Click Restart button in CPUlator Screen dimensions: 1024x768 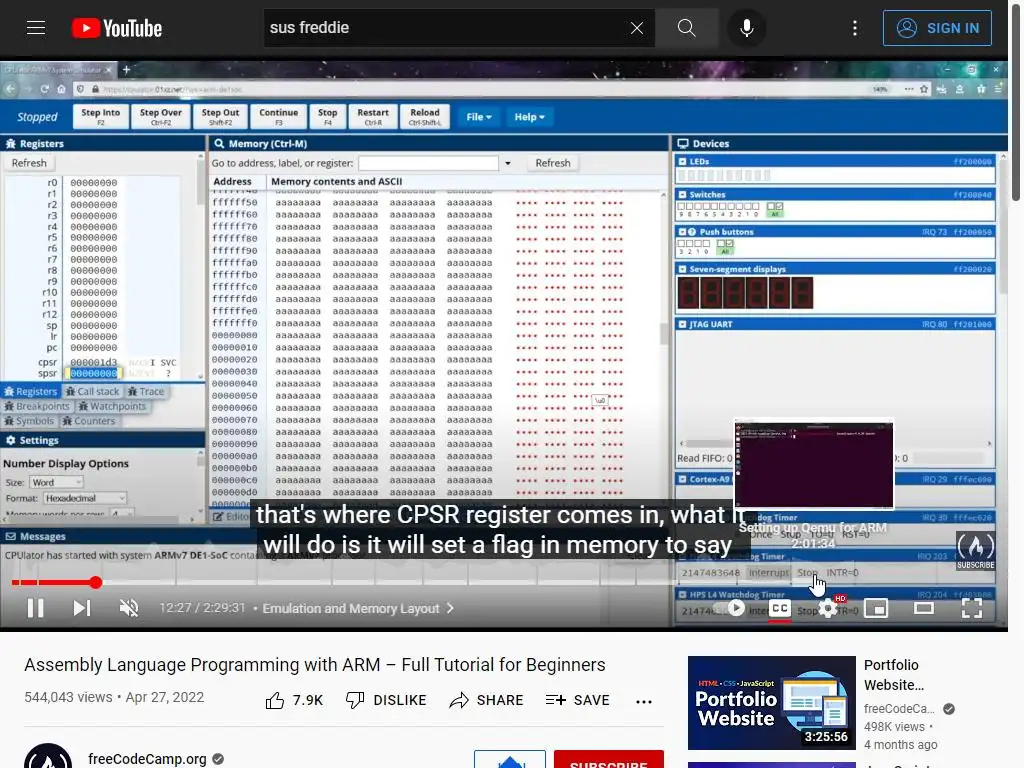pyautogui.click(x=373, y=116)
